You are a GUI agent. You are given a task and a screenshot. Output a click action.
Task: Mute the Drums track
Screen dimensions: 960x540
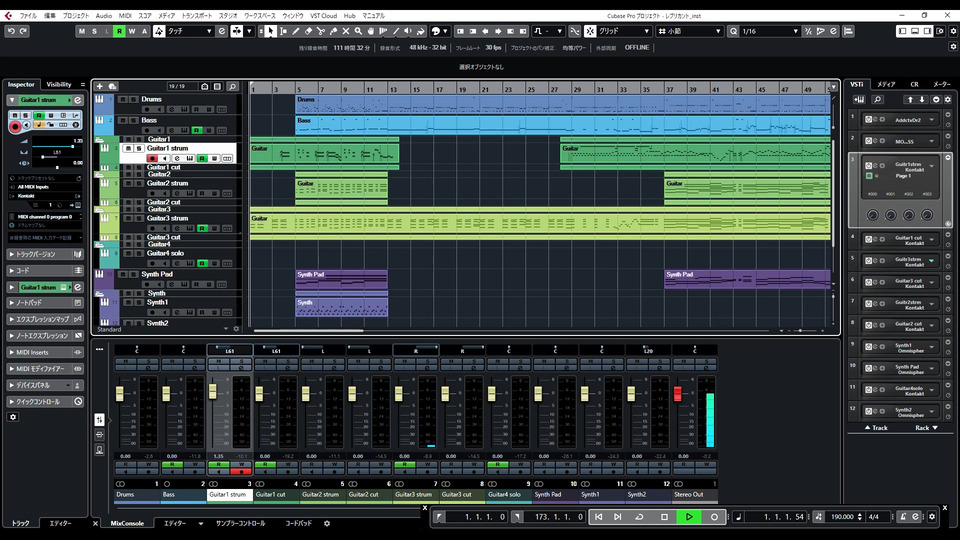[122, 100]
